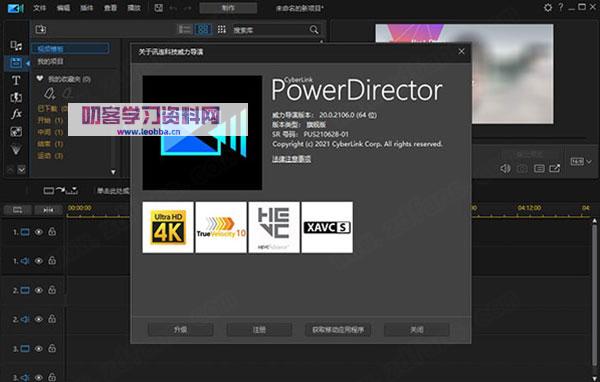Switch library to list view icon
600x382 pixels.
click(x=185, y=29)
